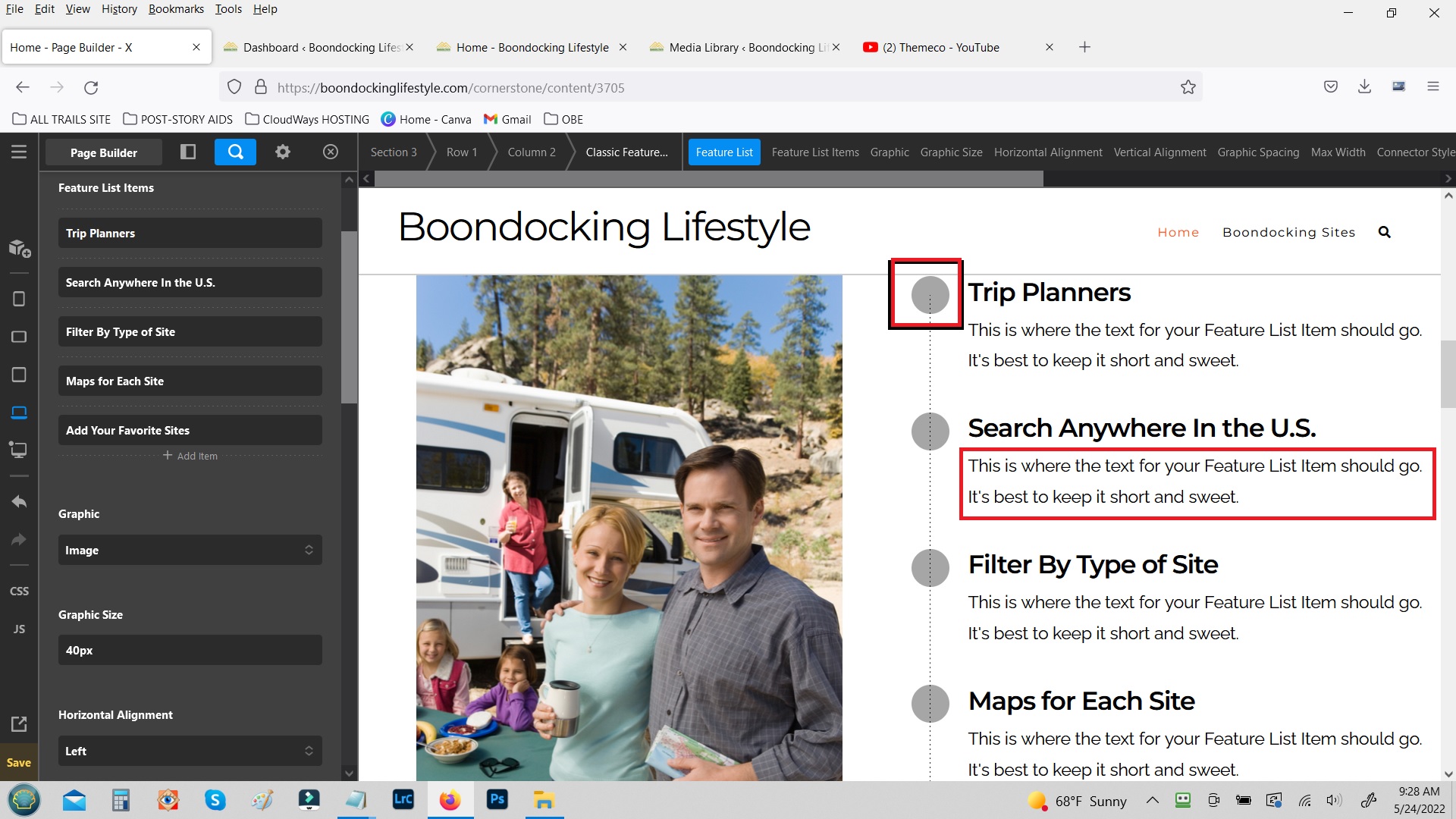Click the site search magnifier icon

[1384, 232]
